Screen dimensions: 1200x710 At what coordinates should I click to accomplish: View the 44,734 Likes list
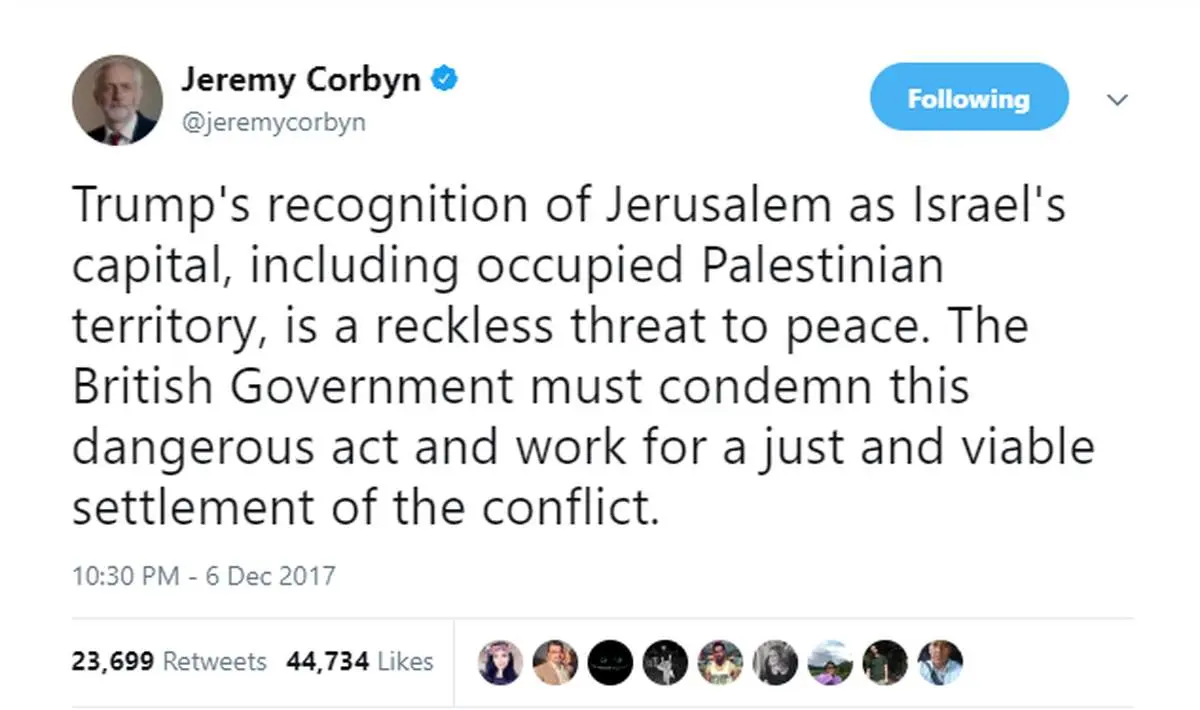(360, 661)
